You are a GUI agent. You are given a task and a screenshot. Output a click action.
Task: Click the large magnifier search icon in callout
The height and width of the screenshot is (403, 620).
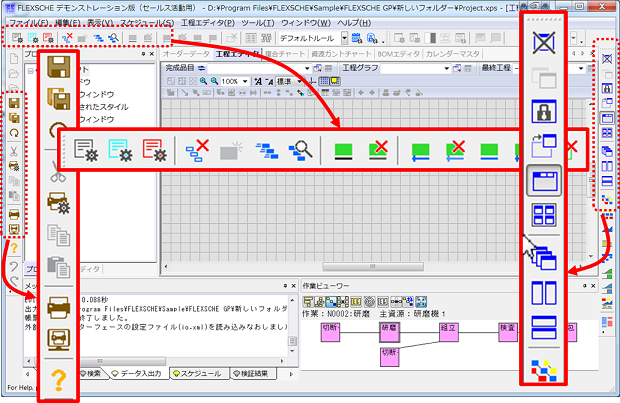301,152
